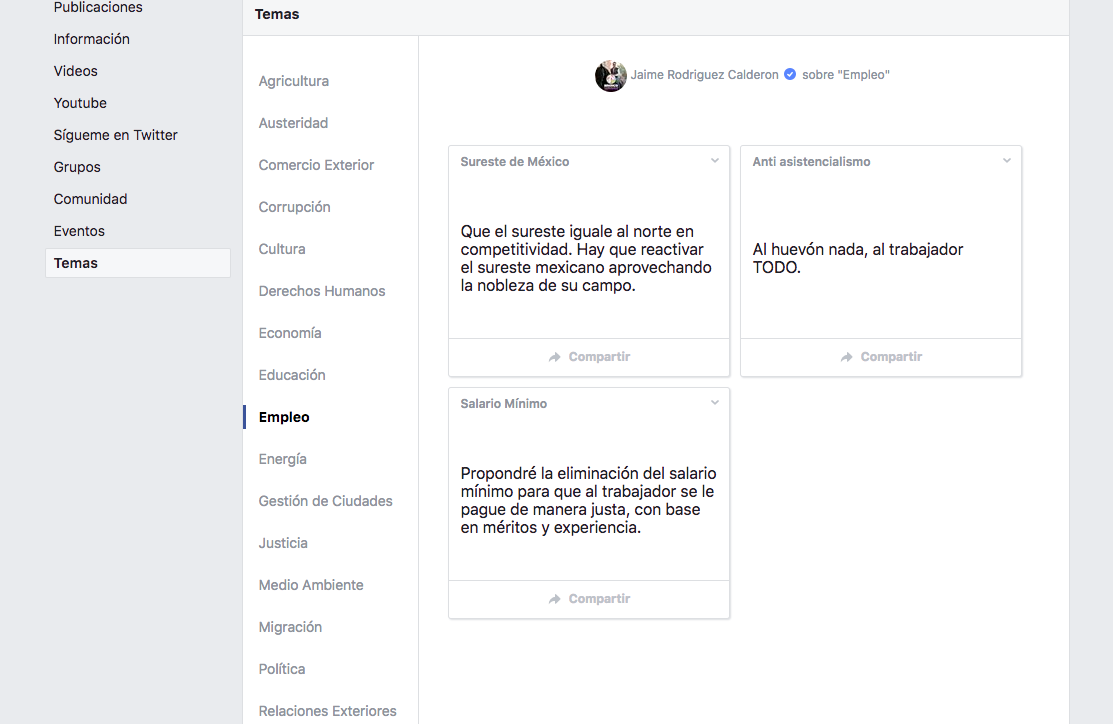
Task: Open the Publicaciones section
Action: (97, 8)
